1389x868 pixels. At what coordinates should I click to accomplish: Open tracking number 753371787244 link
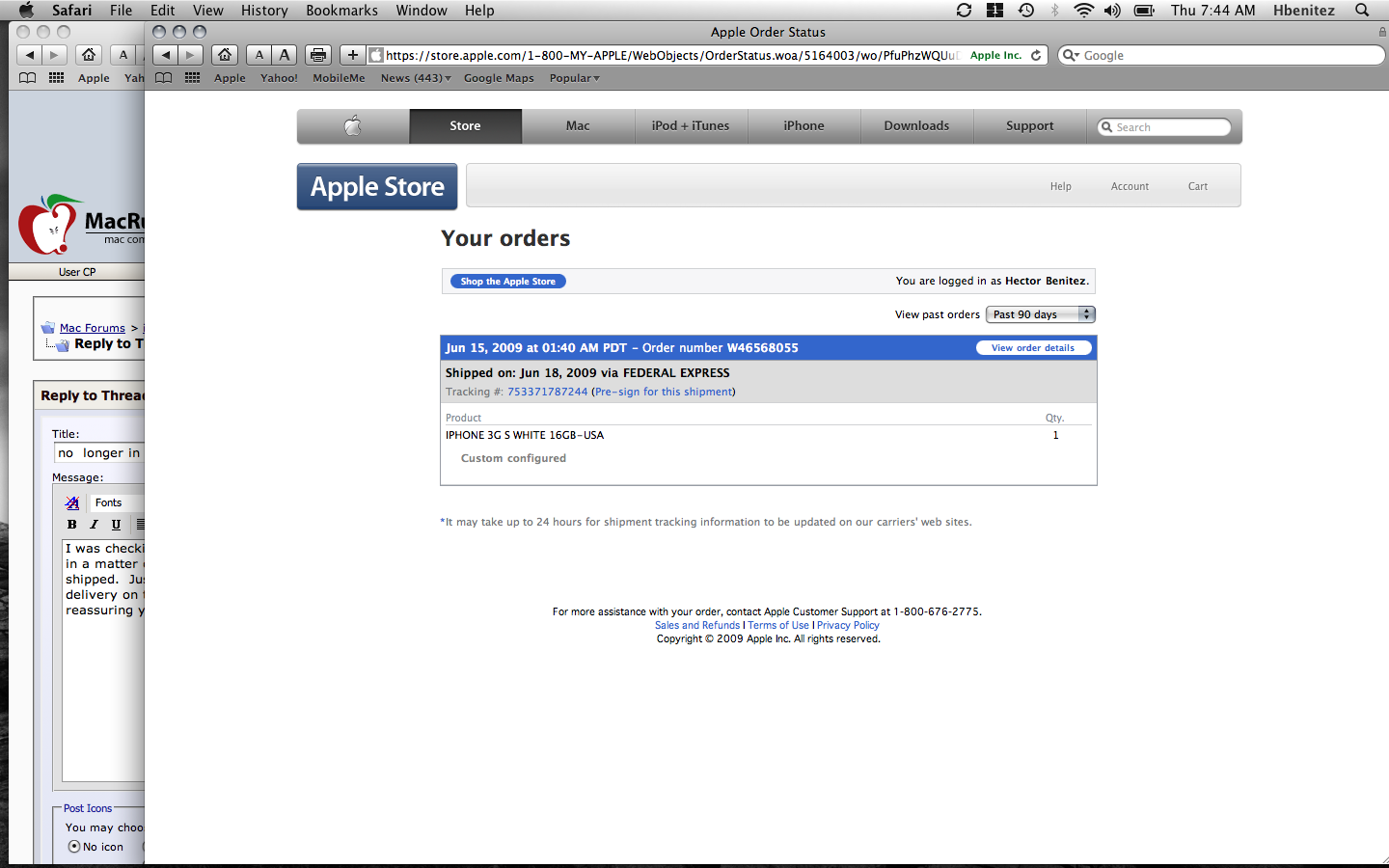[547, 392]
